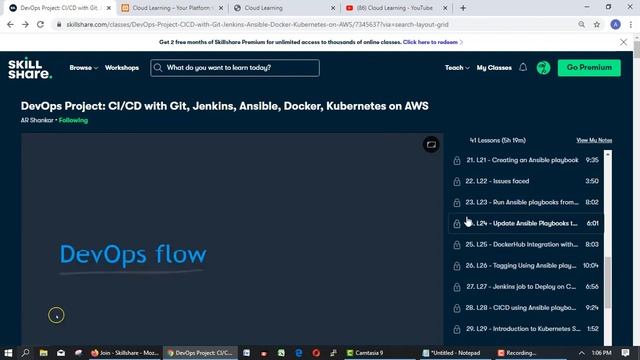Switch to the Cloud Learning tab

pyautogui.click(x=284, y=8)
